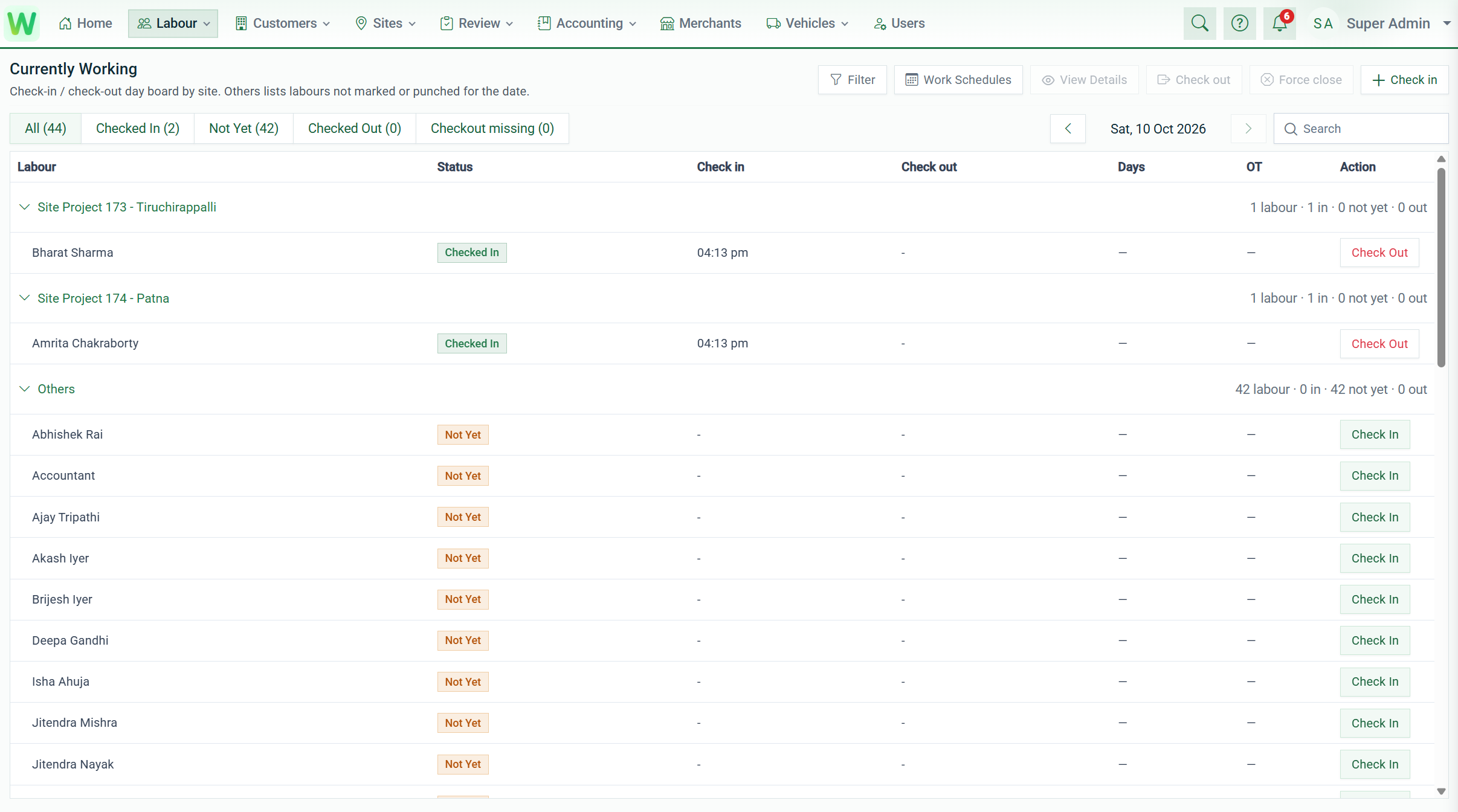This screenshot has height=812, width=1458.
Task: Collapse Site Project 173 - Tiruchirappalli group
Action: [24, 207]
